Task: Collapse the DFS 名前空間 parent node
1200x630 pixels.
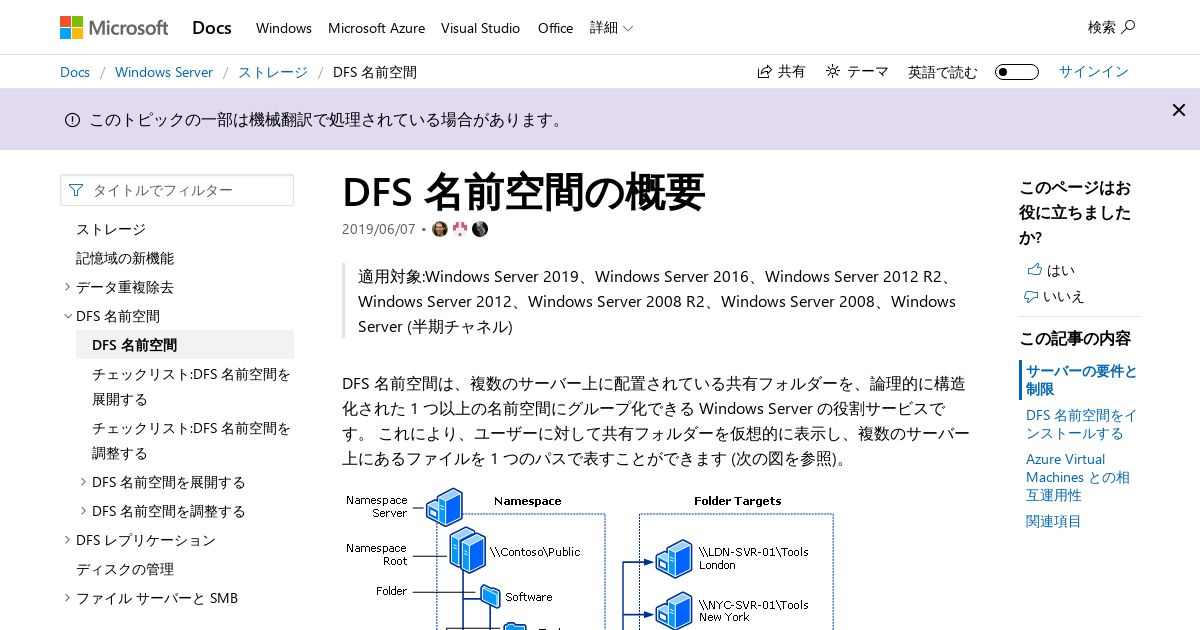Action: pyautogui.click(x=67, y=316)
